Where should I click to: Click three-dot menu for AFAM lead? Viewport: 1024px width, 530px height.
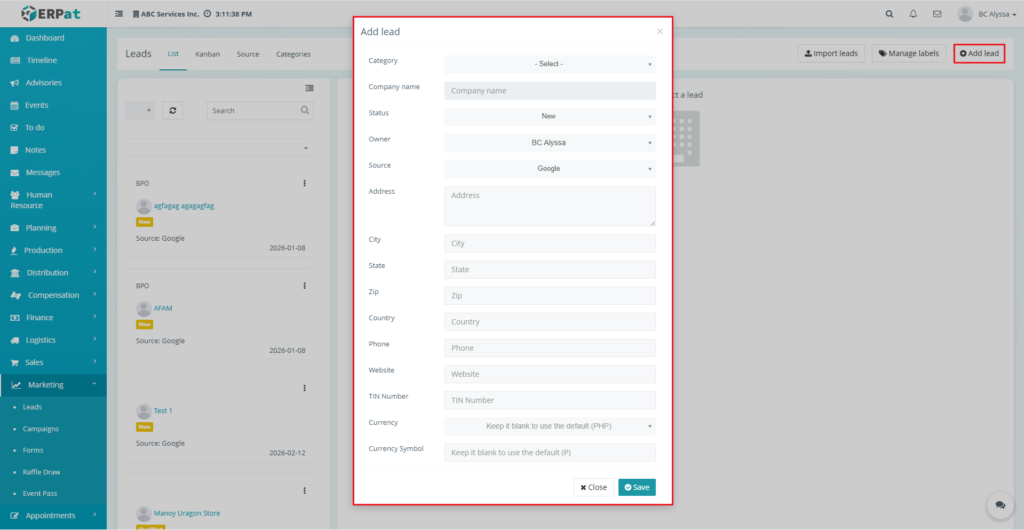tap(304, 286)
